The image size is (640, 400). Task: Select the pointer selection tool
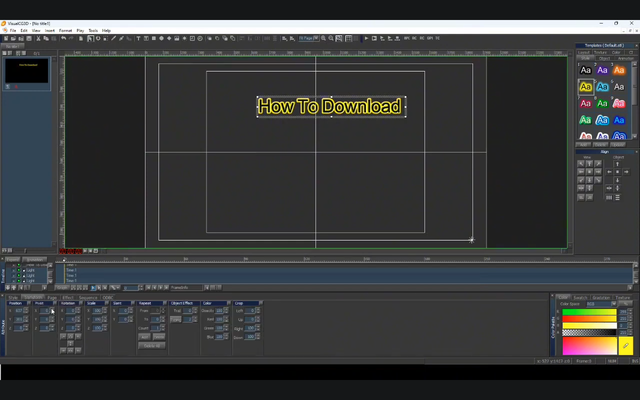pos(90,38)
